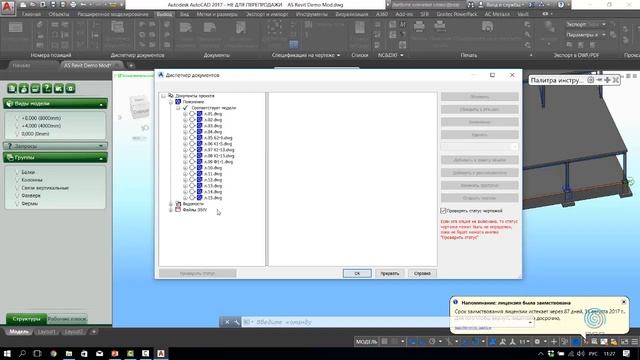This screenshot has width=640, height=360.
Task: Click the volume icon in system tray
Action: [580, 353]
